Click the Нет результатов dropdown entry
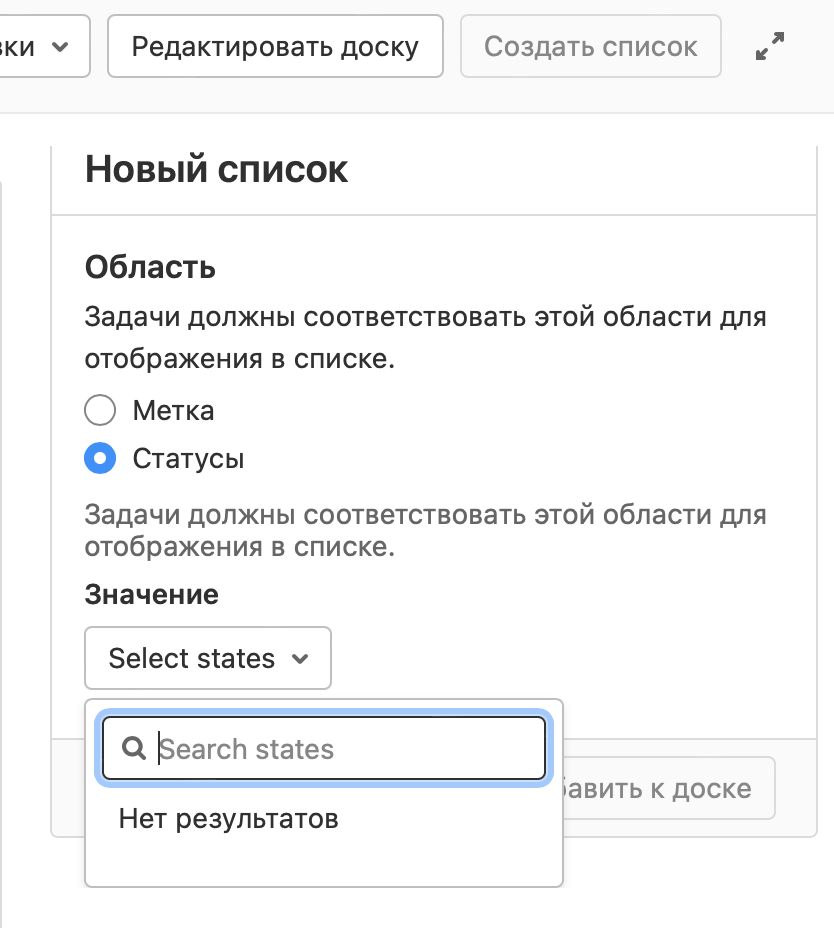Viewport: 834px width, 928px height. pos(228,819)
